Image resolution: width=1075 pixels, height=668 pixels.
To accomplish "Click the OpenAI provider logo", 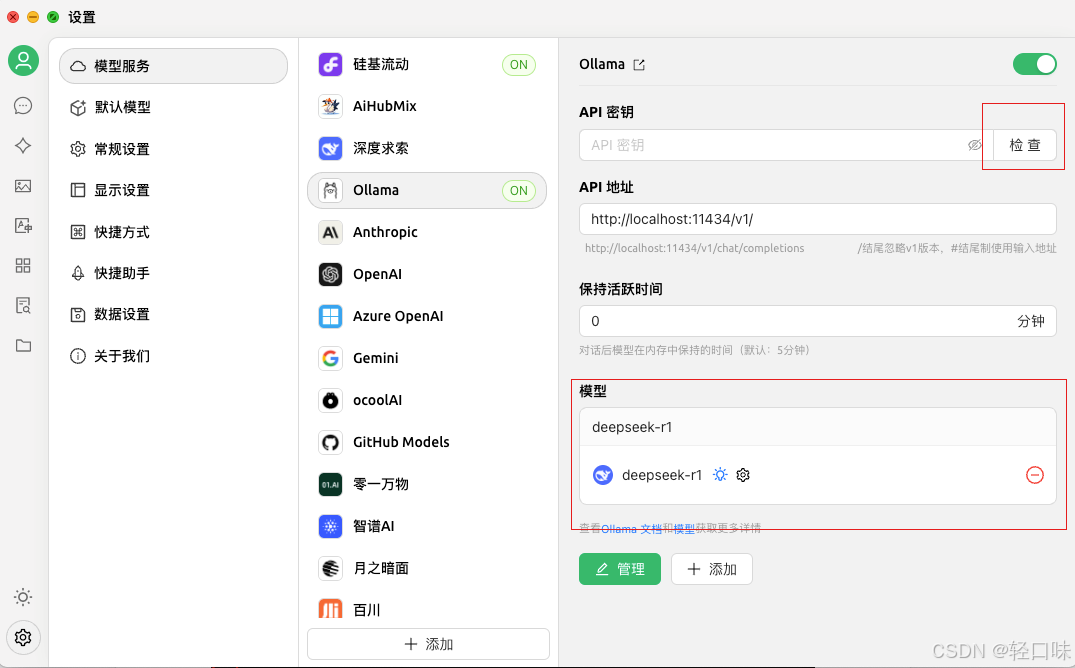I will pos(330,274).
